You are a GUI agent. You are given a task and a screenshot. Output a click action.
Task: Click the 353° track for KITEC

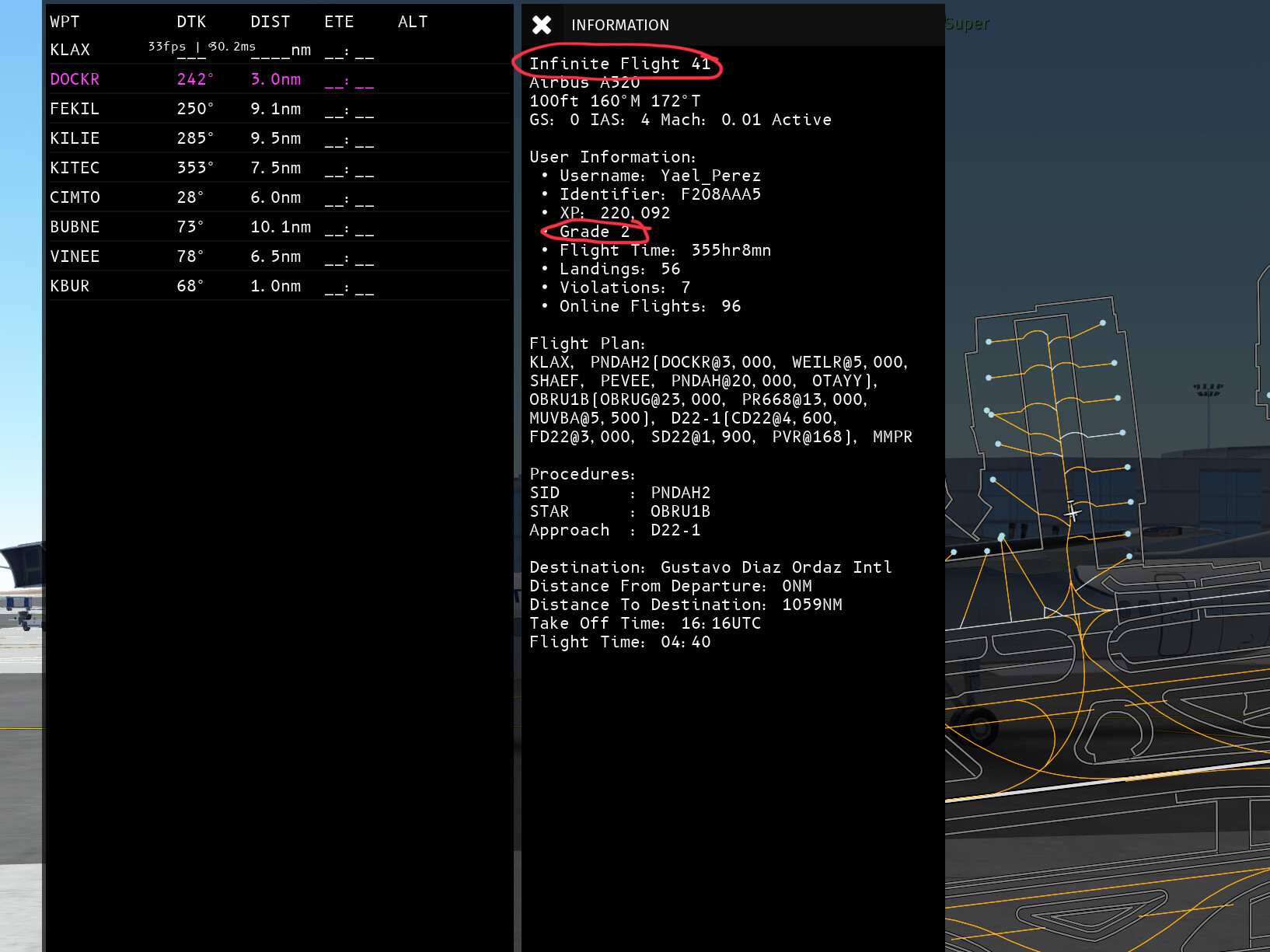pyautogui.click(x=195, y=168)
